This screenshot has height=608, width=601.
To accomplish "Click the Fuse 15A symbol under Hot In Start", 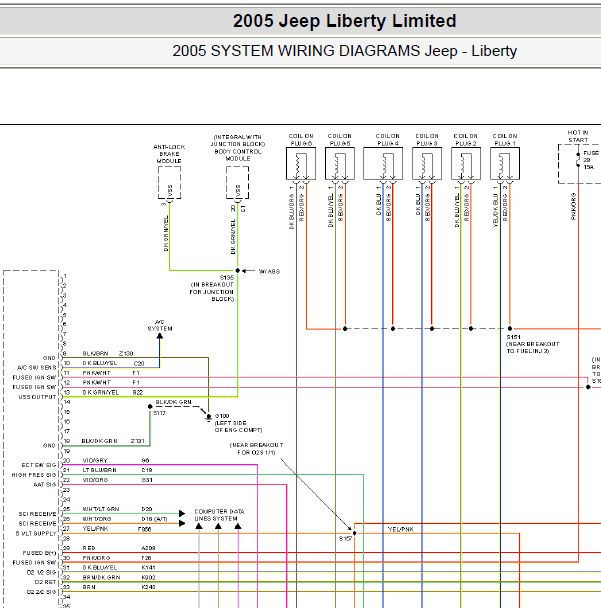I will click(x=578, y=160).
